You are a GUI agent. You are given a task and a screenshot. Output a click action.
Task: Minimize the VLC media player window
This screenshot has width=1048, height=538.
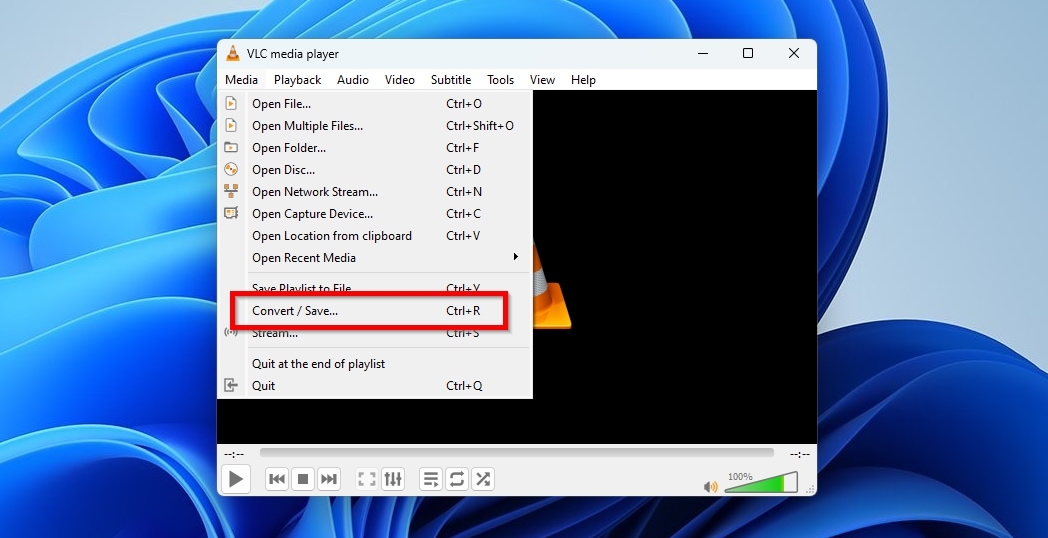pos(703,53)
